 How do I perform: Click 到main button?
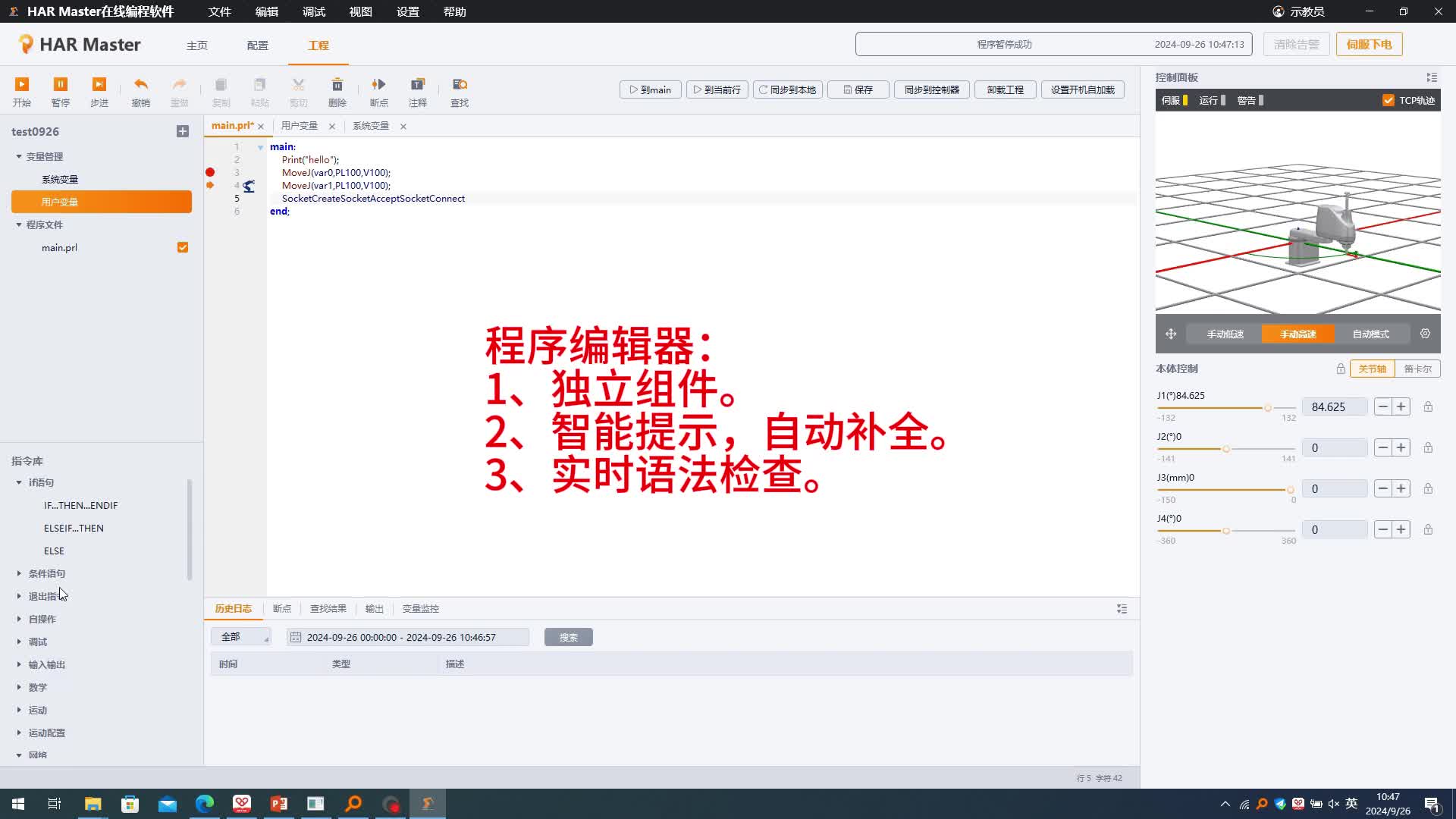click(650, 89)
